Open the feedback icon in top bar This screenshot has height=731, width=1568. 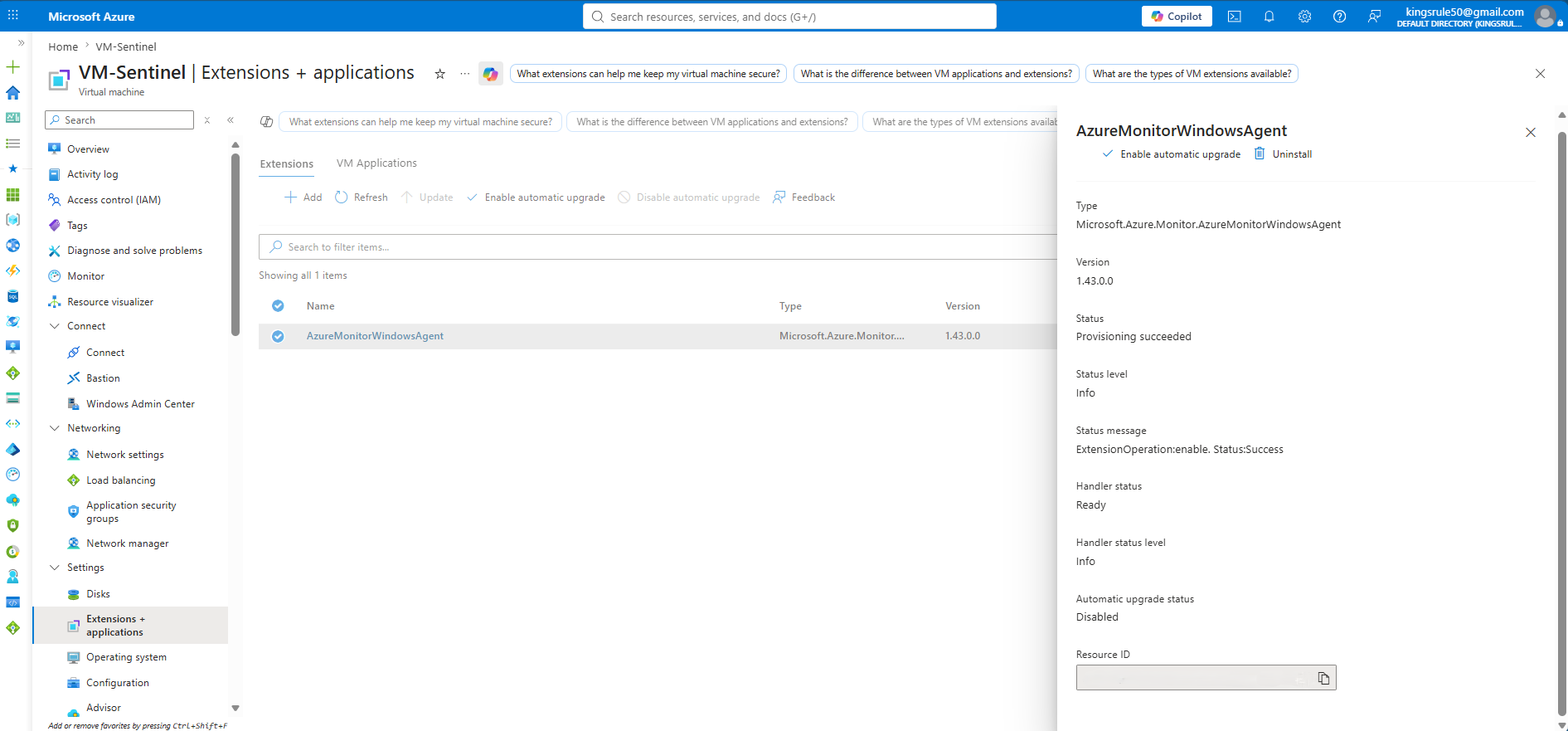pos(1374,17)
